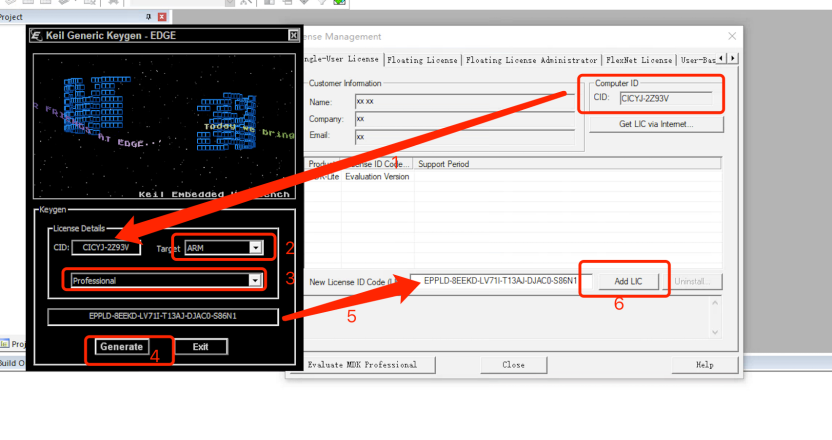
Task: Click scroll up arrow in message box
Action: 715,303
